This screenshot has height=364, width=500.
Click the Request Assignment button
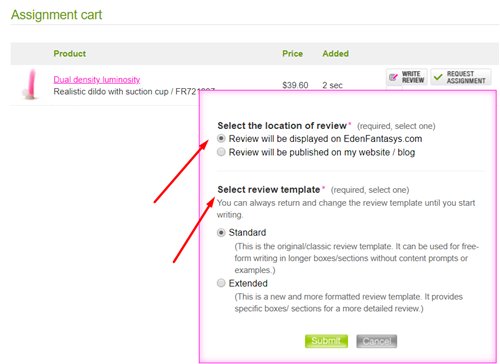point(461,77)
